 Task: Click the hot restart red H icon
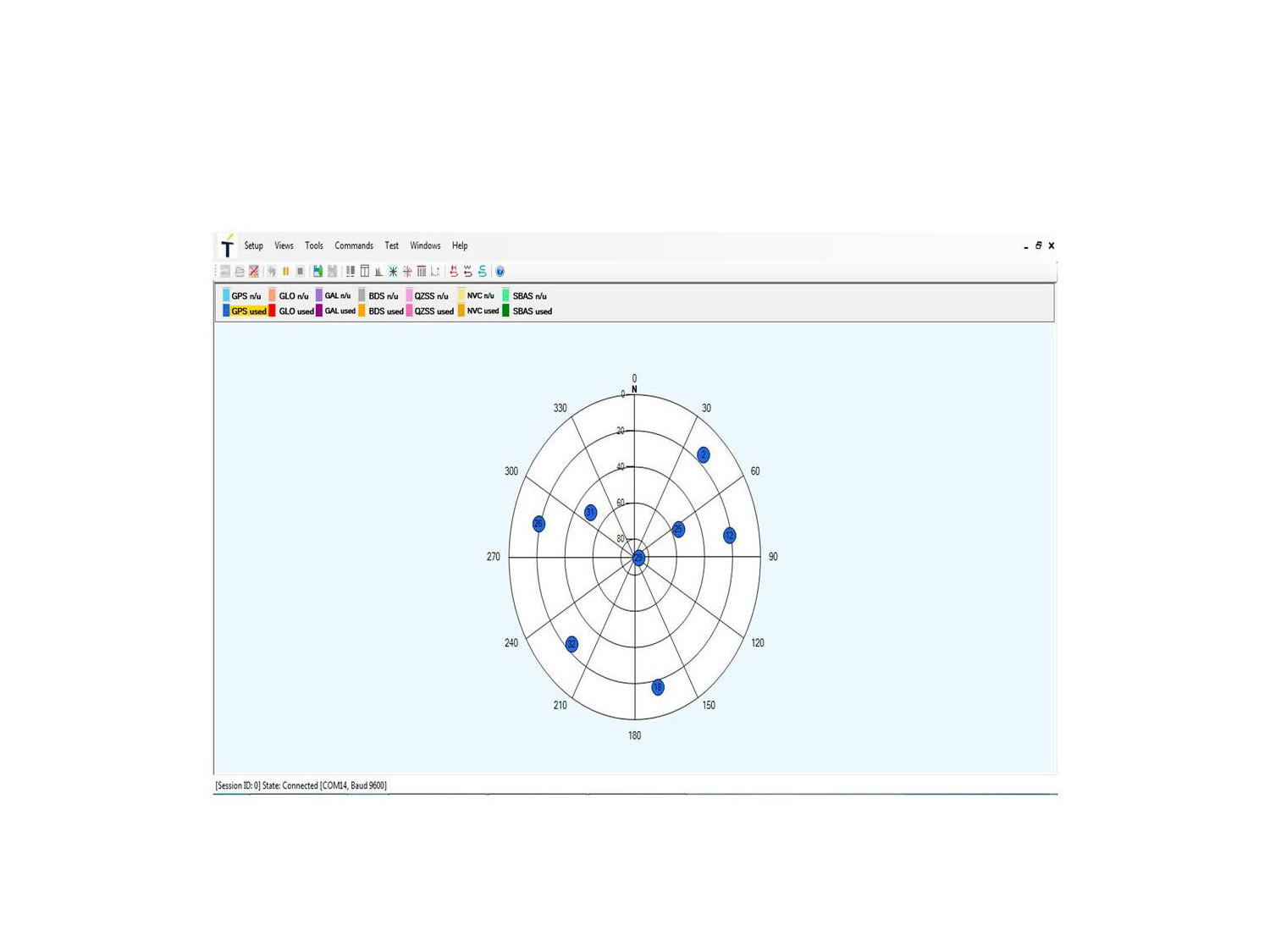454,272
